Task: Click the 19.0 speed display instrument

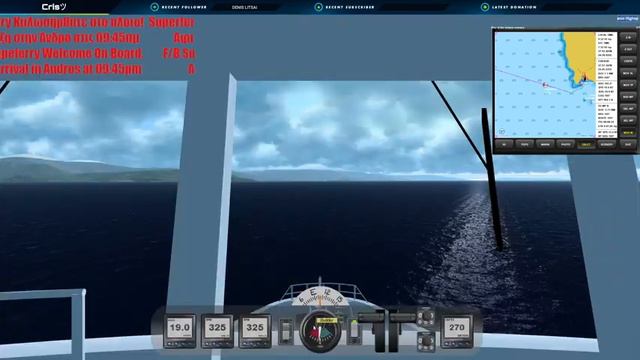Action: click(180, 331)
